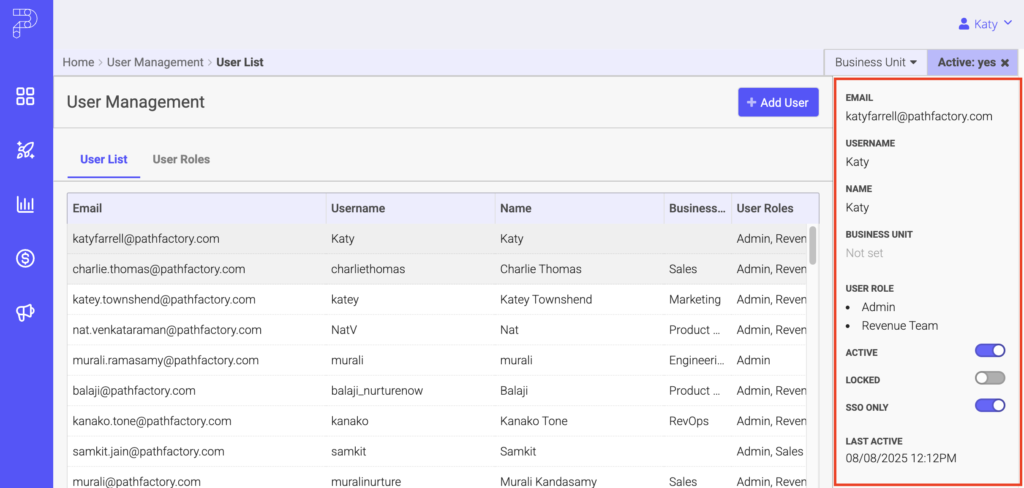
Task: Click the table vertical scrollbar thumb
Action: (x=812, y=244)
